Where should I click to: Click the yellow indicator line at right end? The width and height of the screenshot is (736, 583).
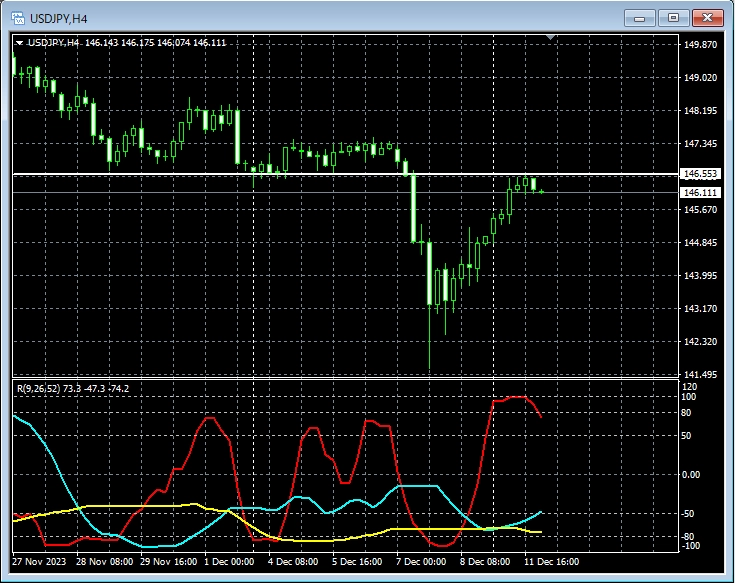(538, 532)
